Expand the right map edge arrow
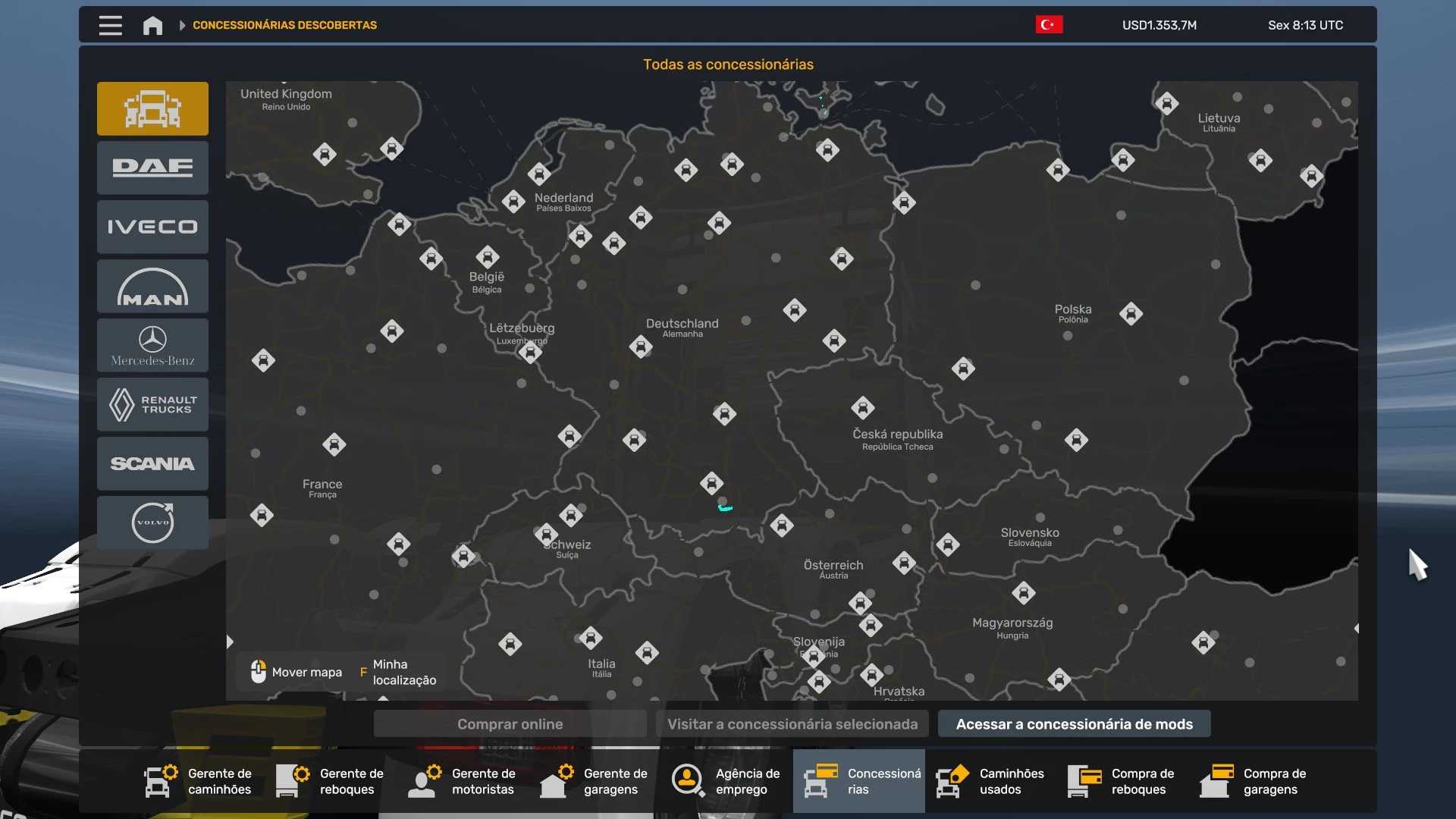This screenshot has height=819, width=1456. 1355,628
